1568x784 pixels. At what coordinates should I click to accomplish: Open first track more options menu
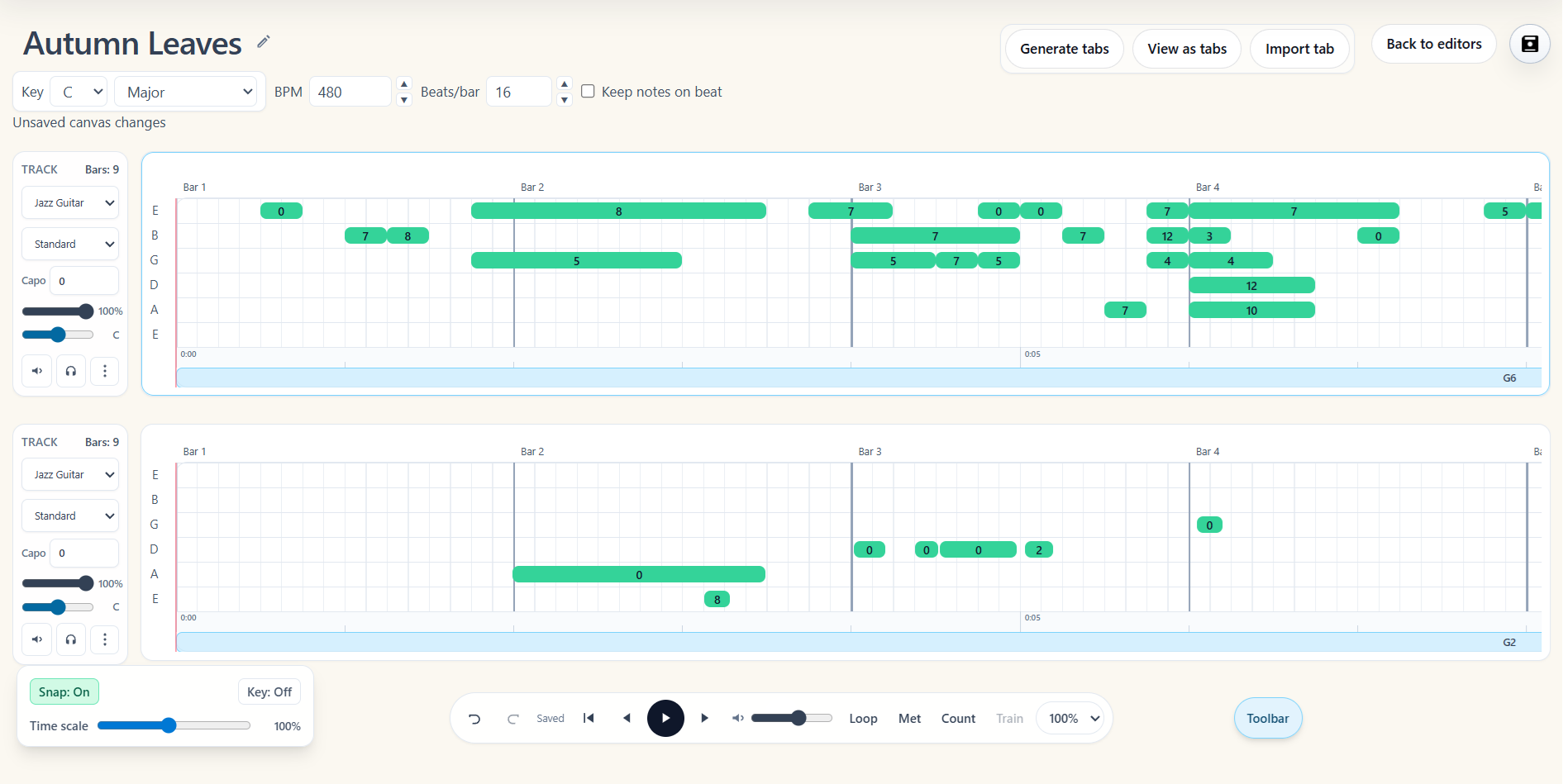[x=105, y=371]
